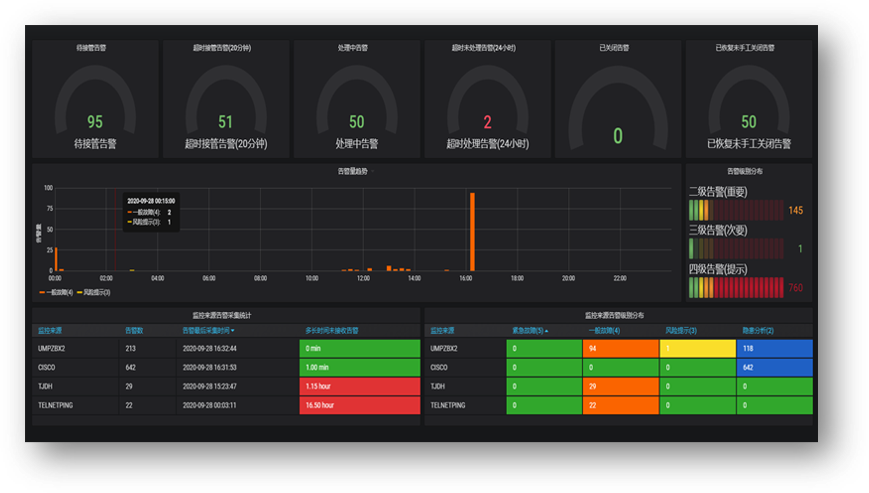The width and height of the screenshot is (869, 493).
Task: Click alarm count 213 in UMPZBX2 row
Action: tap(130, 348)
